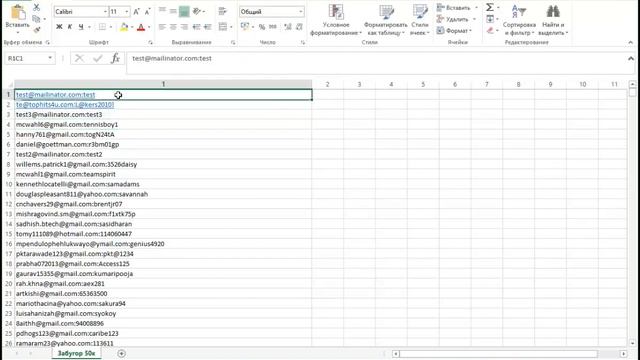The width and height of the screenshot is (640, 360).
Task: Apply comma style 000 icon
Action: [x=273, y=27]
